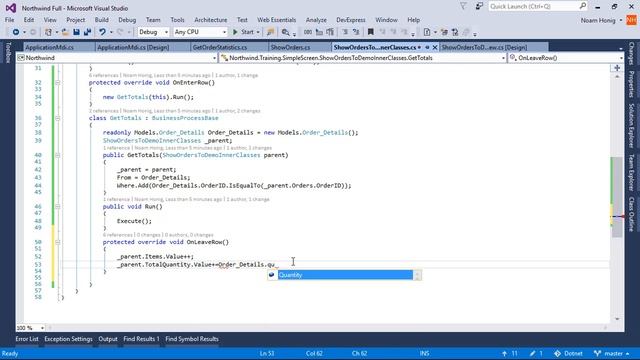Open the File menu

tap(9, 20)
